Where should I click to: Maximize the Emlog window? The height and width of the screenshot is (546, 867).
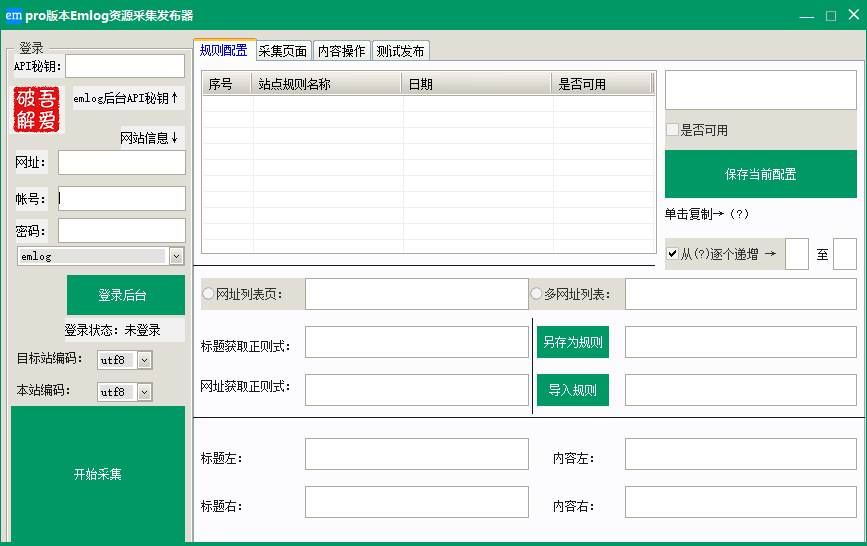(831, 15)
